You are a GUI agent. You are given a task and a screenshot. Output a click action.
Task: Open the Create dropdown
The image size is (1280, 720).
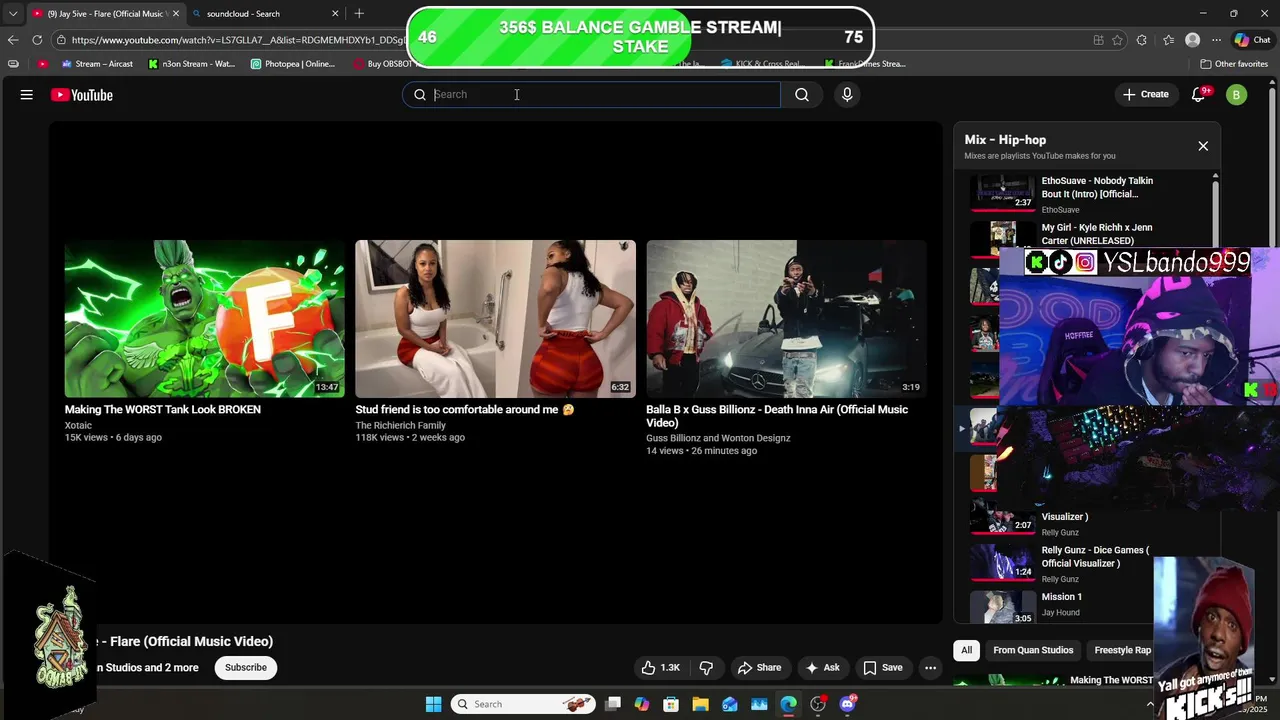1145,95
